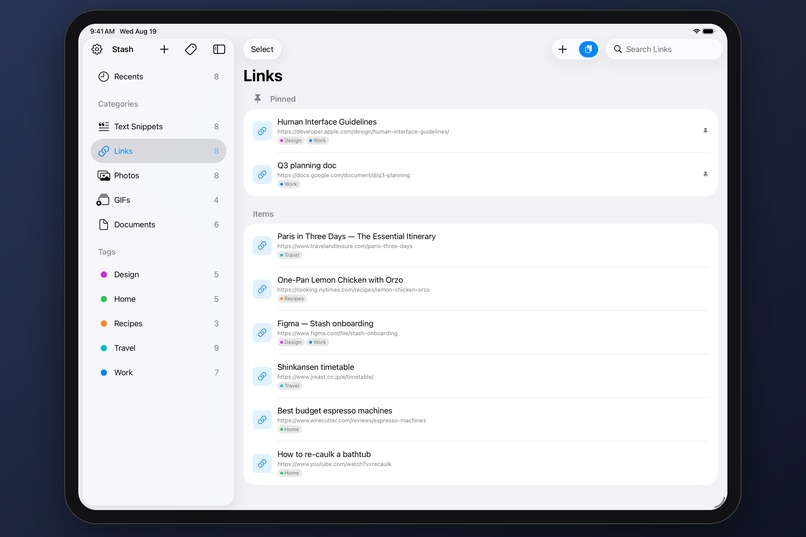Click Travel tag on Shinkansen timetable
The height and width of the screenshot is (537, 806).
(289, 386)
